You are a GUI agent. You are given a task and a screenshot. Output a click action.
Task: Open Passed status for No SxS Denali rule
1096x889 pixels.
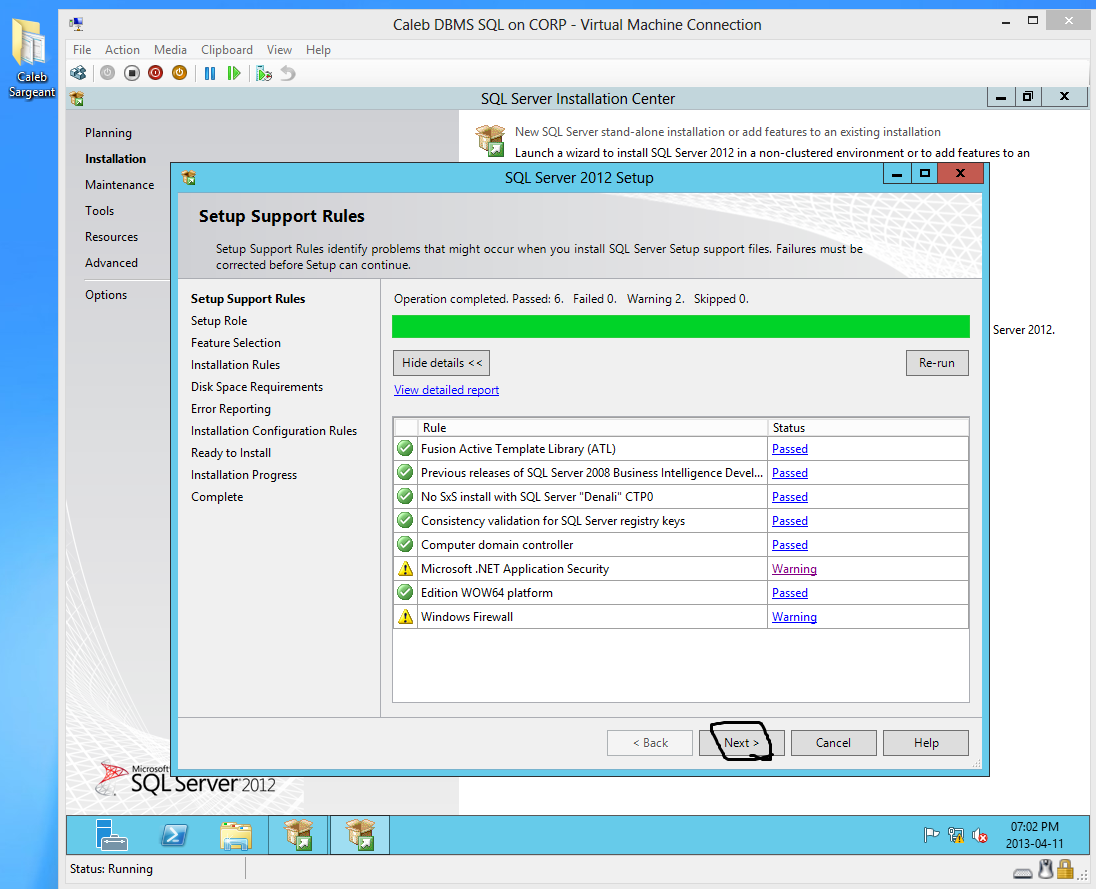(790, 497)
